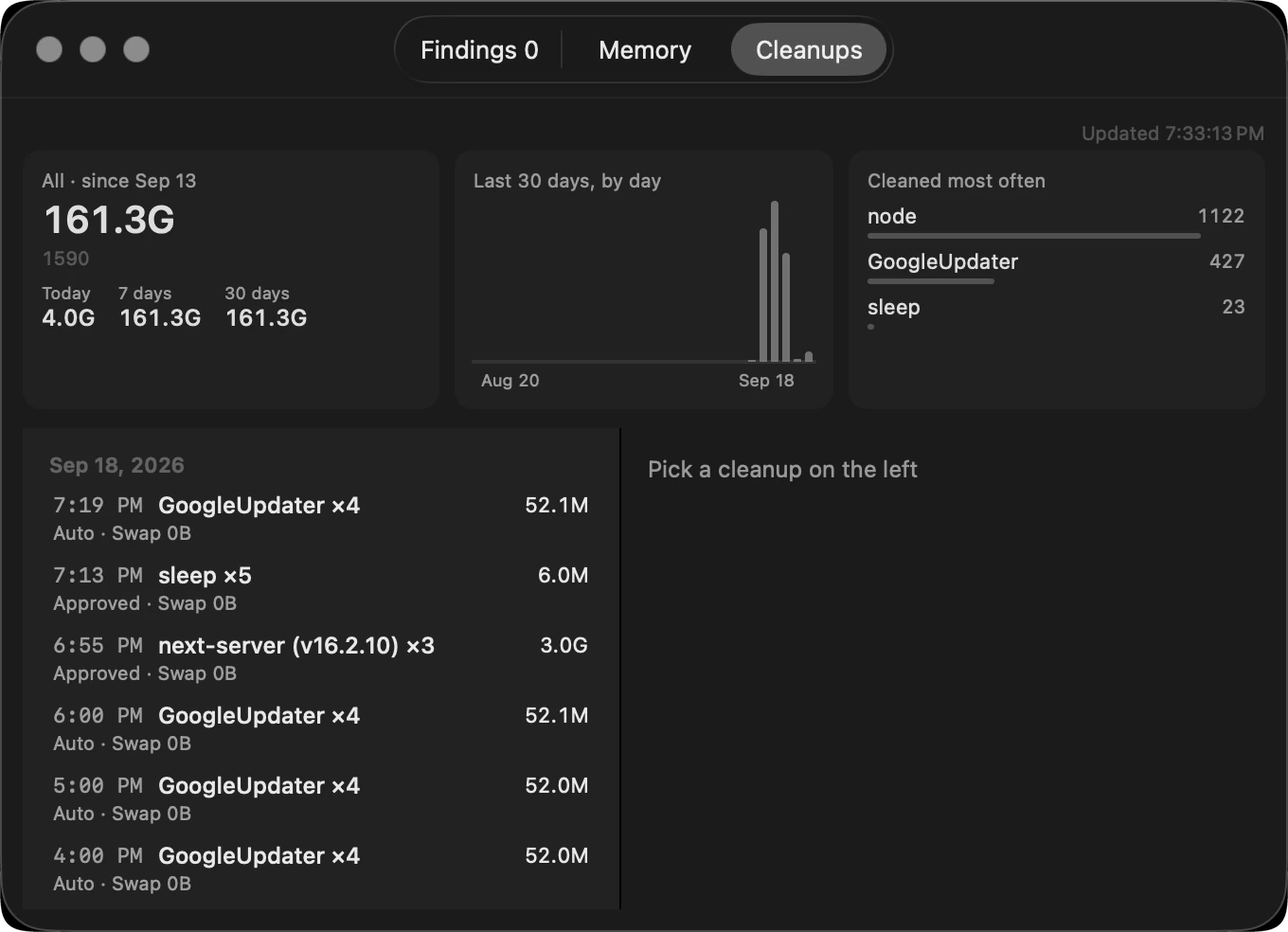Image resolution: width=1288 pixels, height=932 pixels.
Task: Click the "Last 30 days, by day" heading
Action: click(567, 181)
